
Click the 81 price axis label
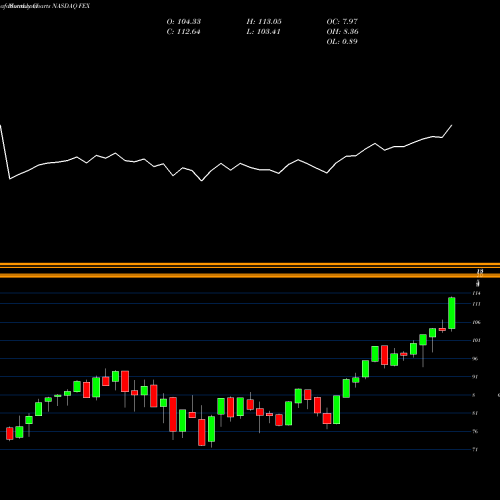475,413
